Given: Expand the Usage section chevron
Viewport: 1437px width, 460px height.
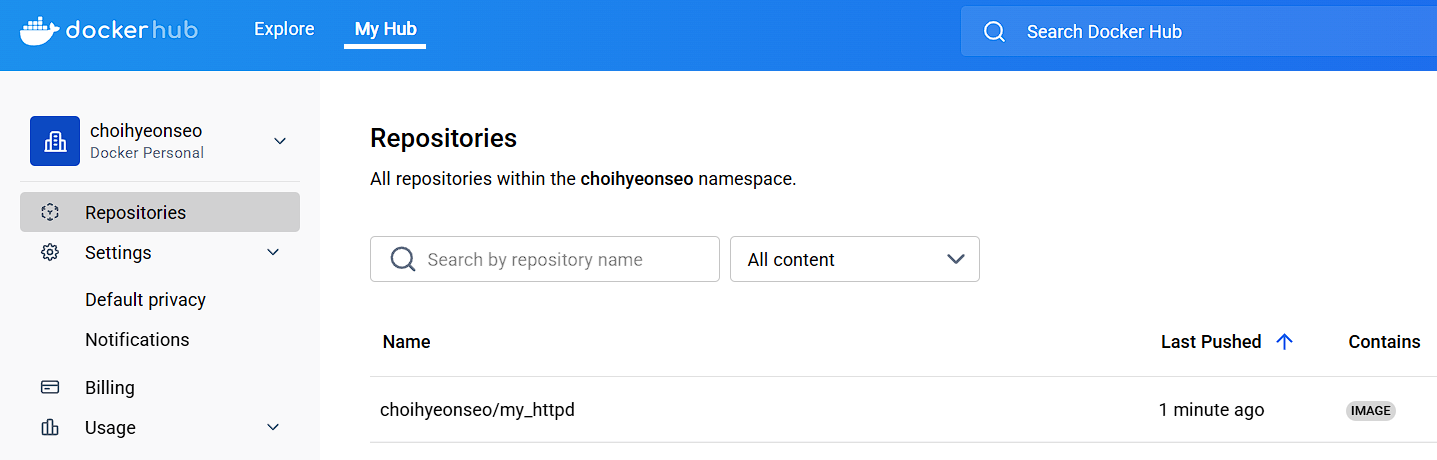Looking at the screenshot, I should tap(273, 427).
